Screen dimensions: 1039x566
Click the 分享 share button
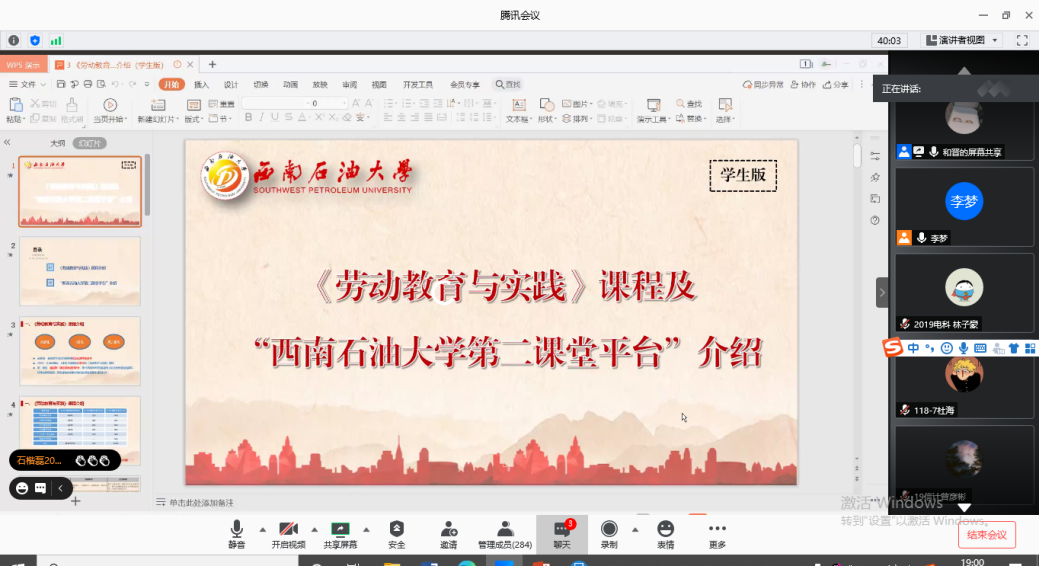pyautogui.click(x=836, y=84)
